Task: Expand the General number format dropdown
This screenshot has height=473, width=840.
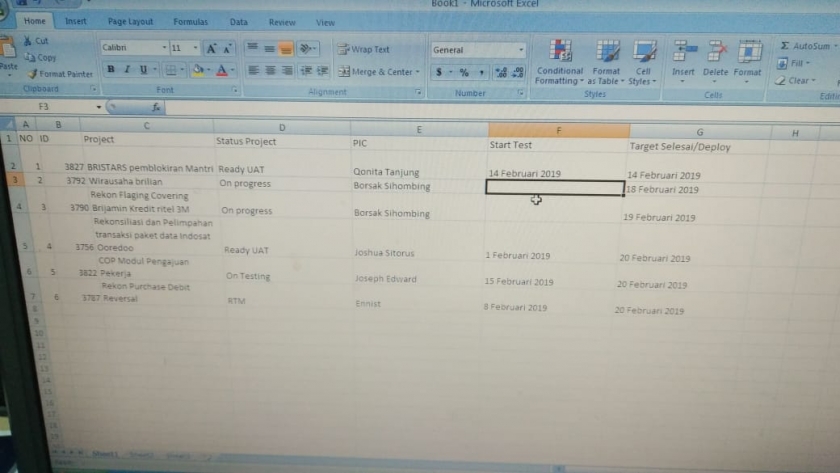Action: [x=521, y=49]
